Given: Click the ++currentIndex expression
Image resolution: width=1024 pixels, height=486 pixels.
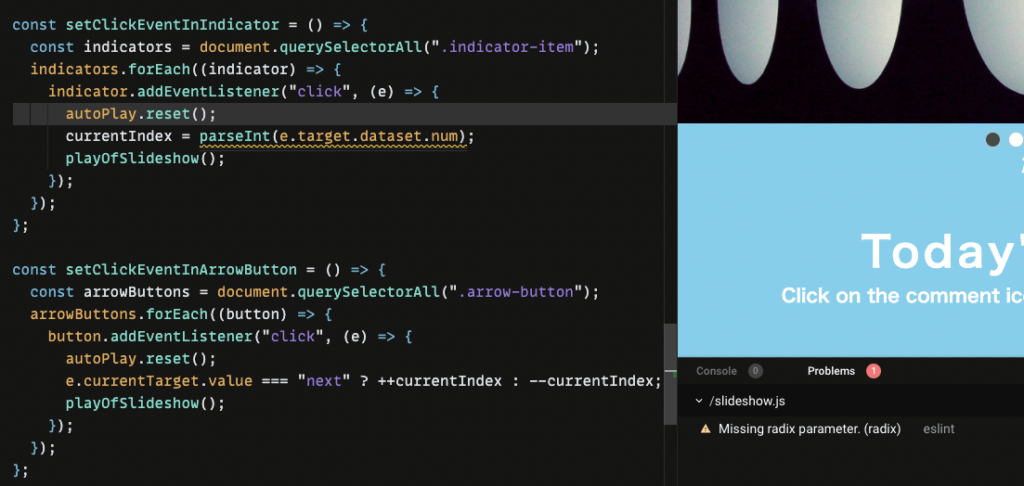Looking at the screenshot, I should 440,381.
